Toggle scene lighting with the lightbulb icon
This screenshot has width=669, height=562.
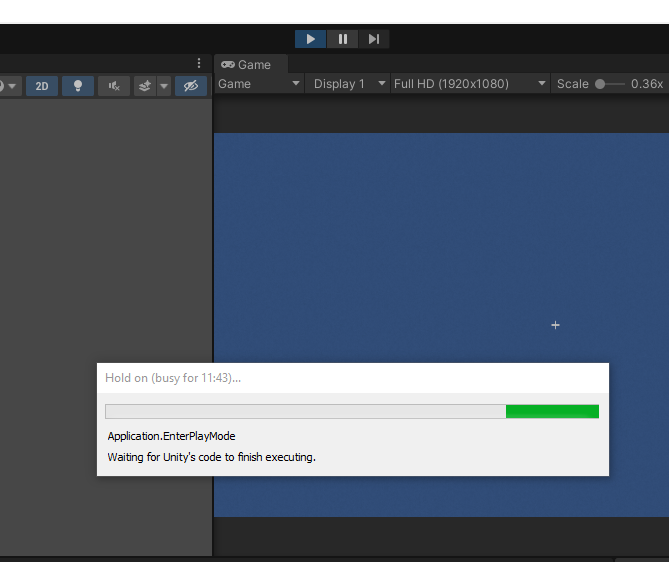point(78,86)
